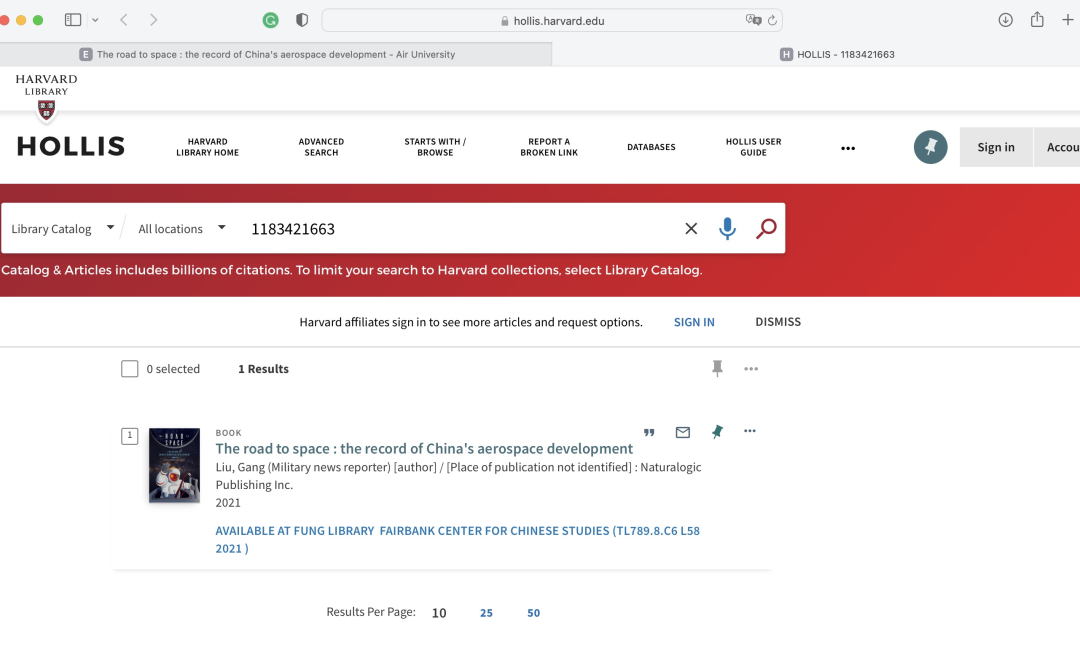
Task: Click the Harvard Library logo
Action: 46,97
